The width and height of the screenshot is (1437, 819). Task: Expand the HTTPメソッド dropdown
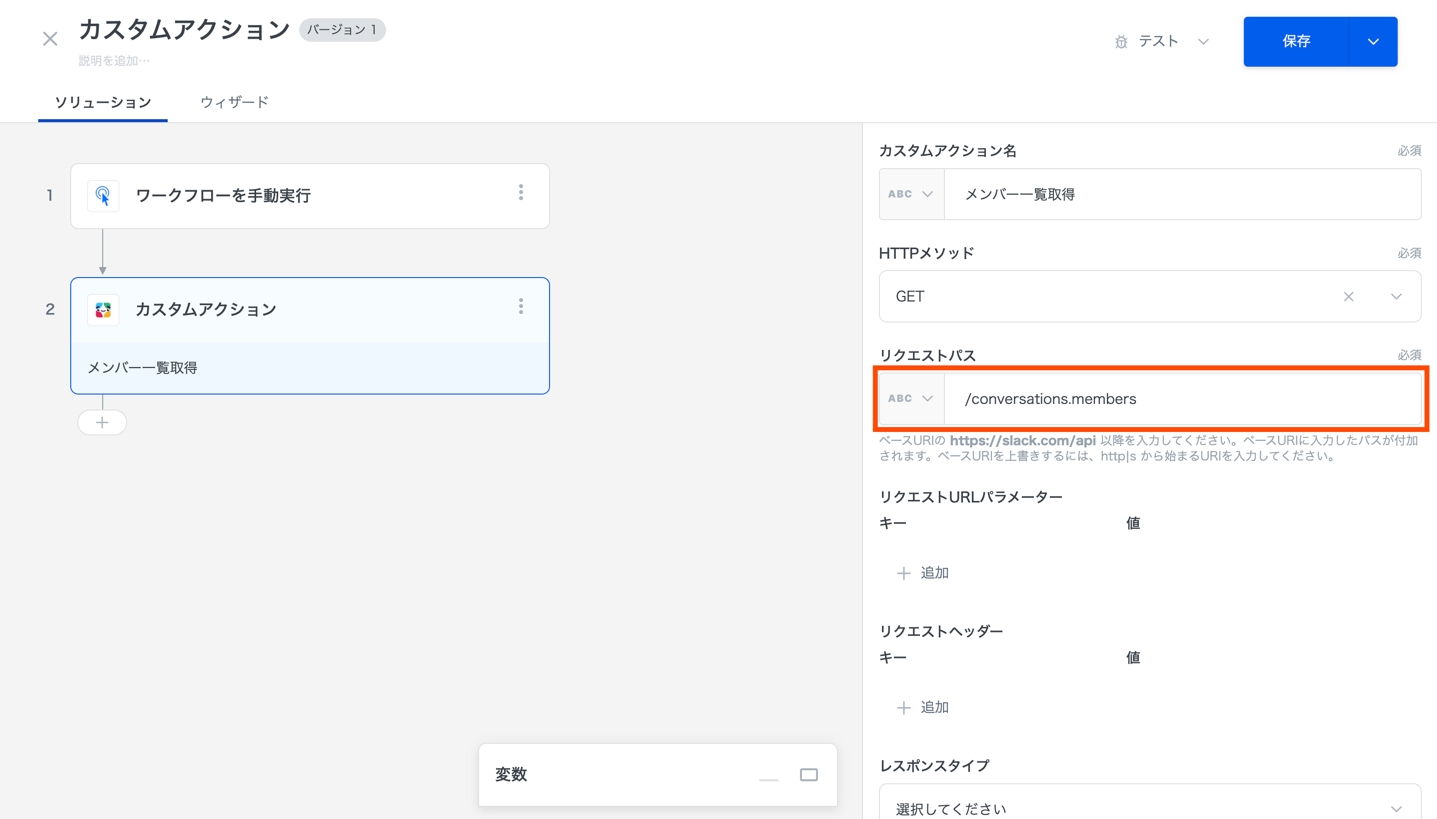[x=1396, y=297]
